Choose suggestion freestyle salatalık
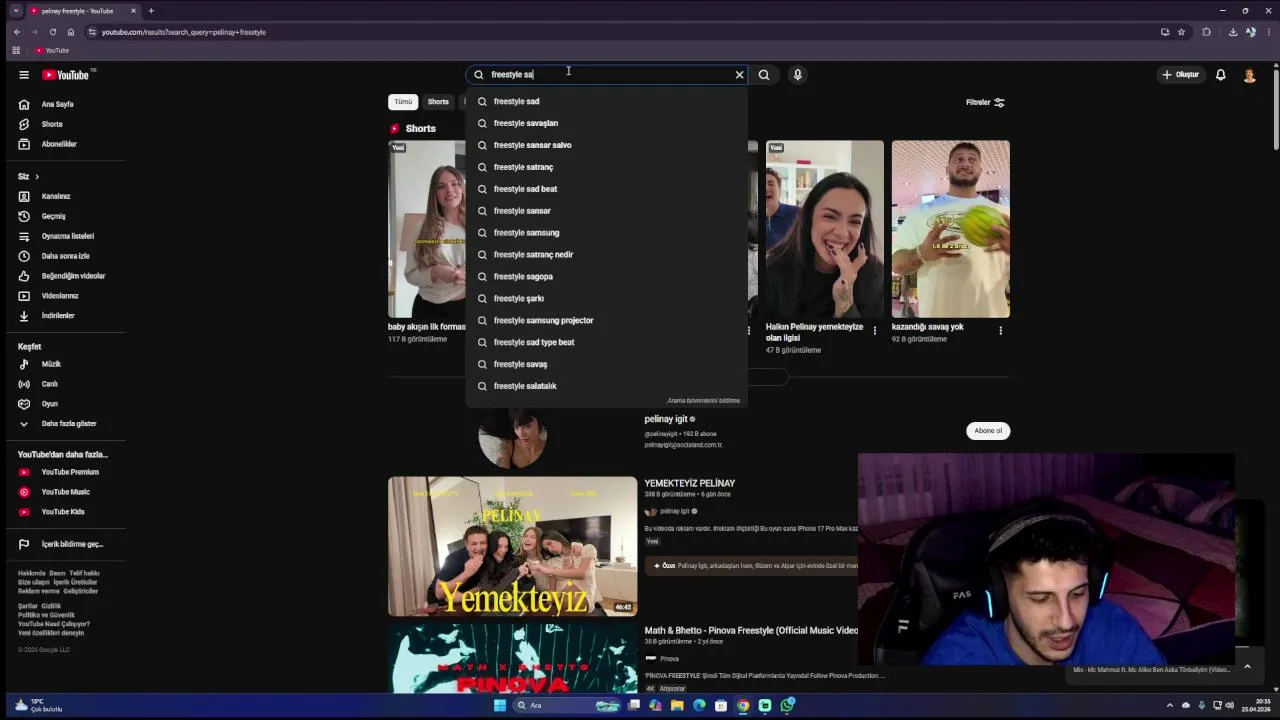The height and width of the screenshot is (720, 1280). click(606, 386)
